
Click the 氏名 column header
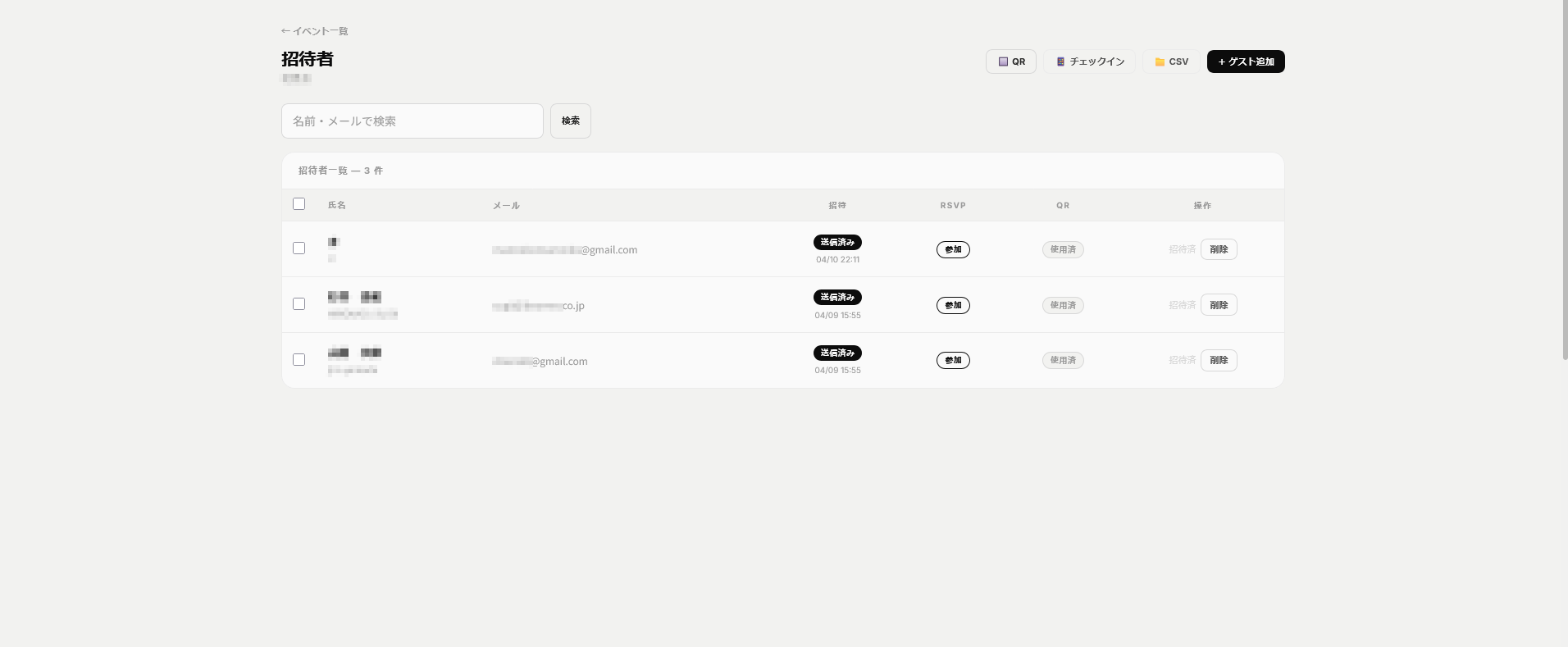pos(337,205)
